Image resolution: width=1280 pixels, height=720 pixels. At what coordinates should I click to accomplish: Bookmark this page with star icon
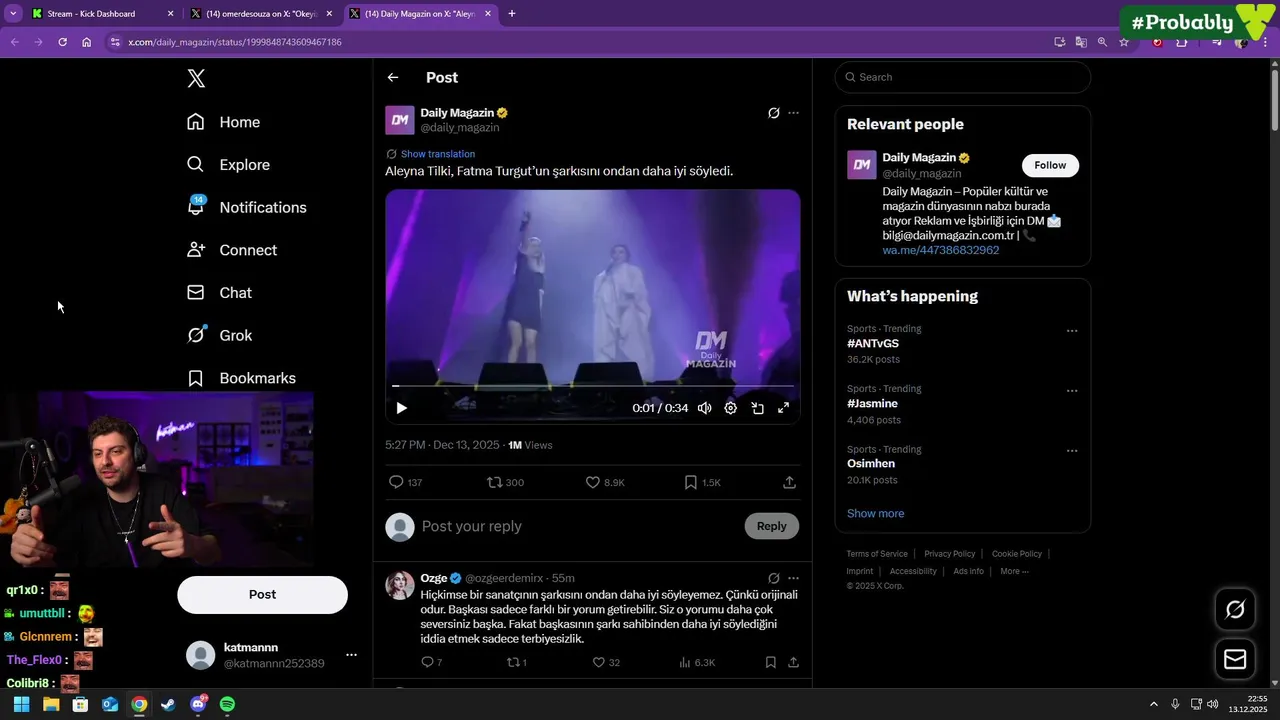[x=1124, y=42]
